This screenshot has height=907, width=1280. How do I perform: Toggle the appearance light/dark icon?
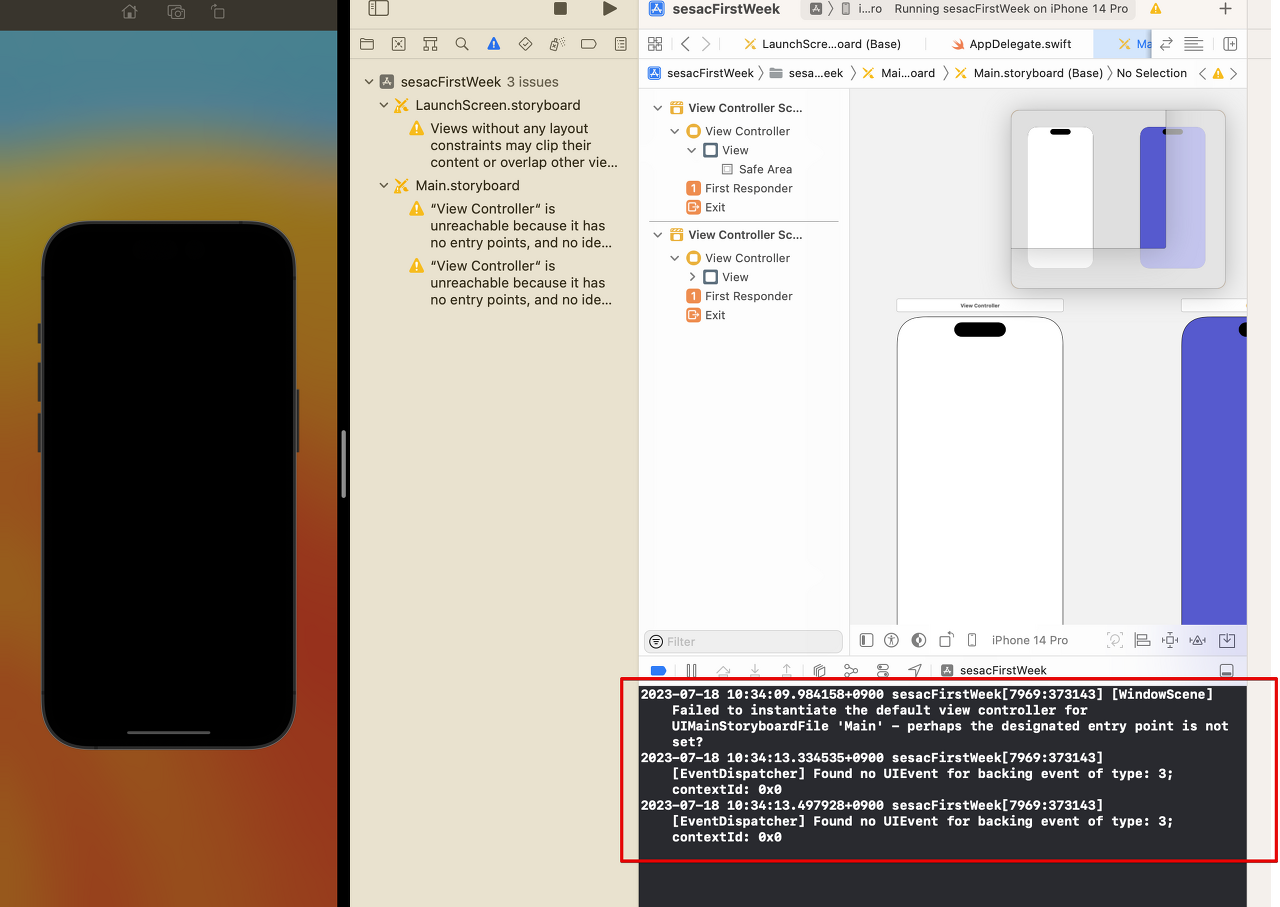[918, 640]
